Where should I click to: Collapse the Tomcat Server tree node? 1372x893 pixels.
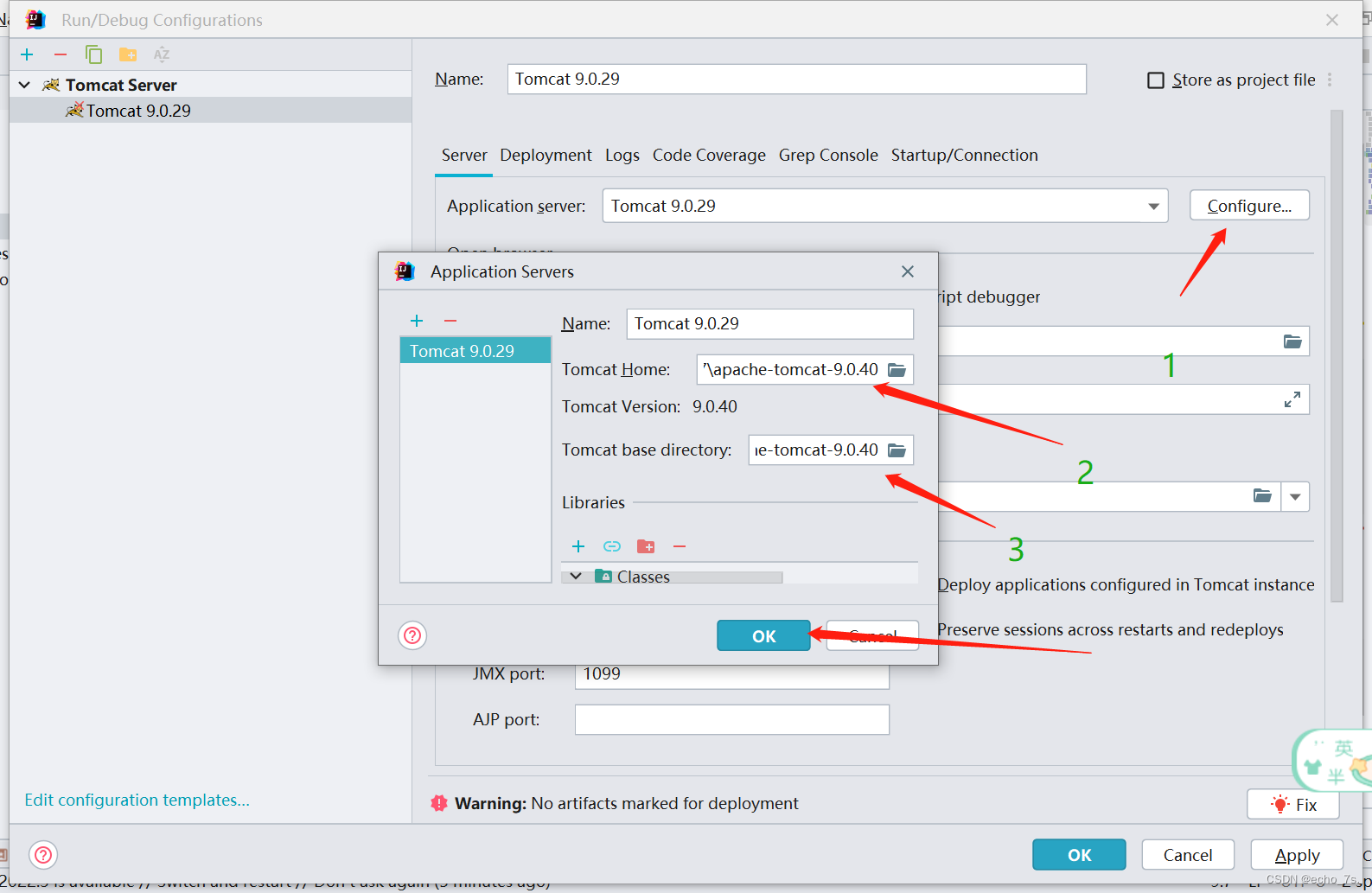24,85
